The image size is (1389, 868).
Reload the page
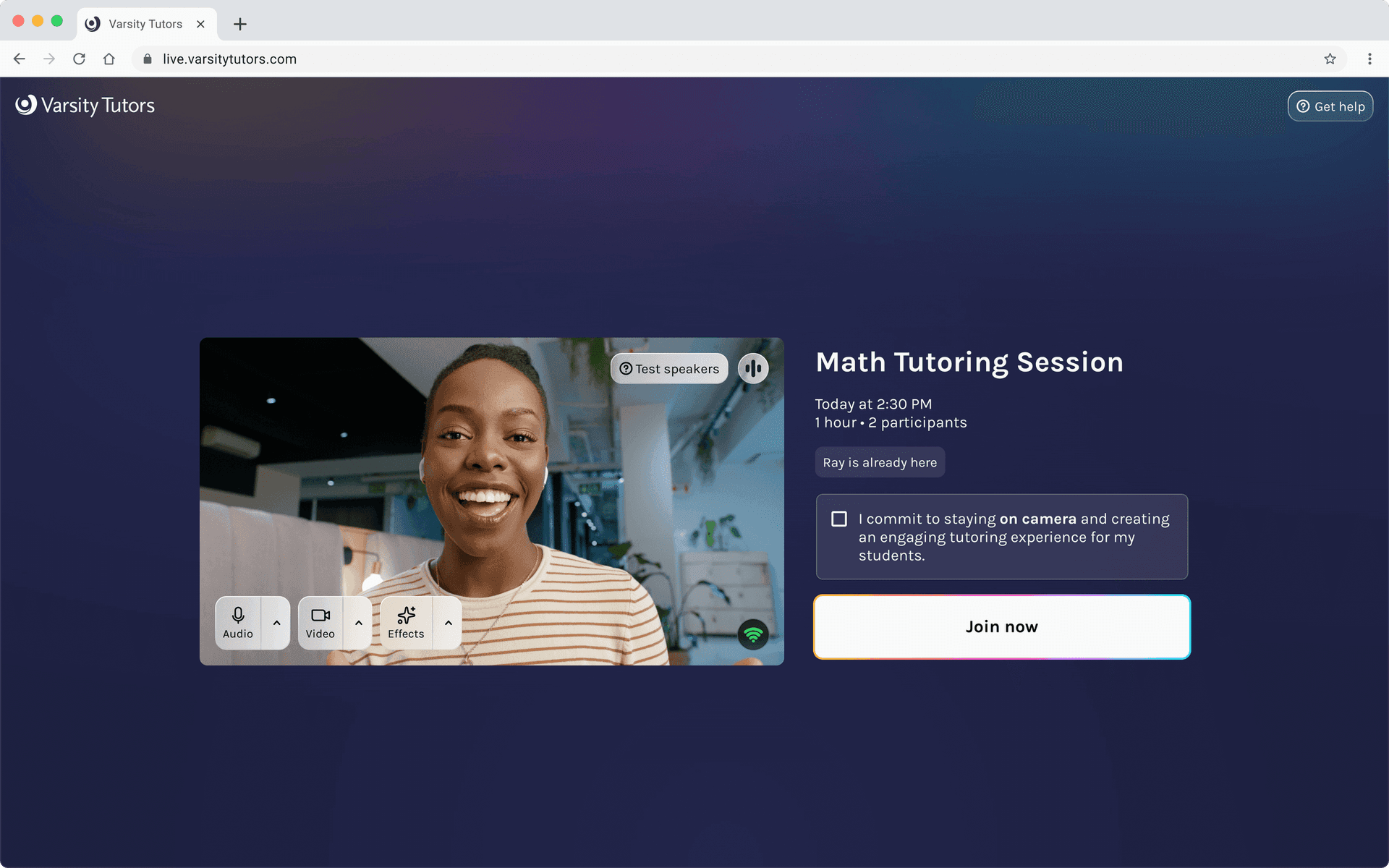tap(79, 59)
